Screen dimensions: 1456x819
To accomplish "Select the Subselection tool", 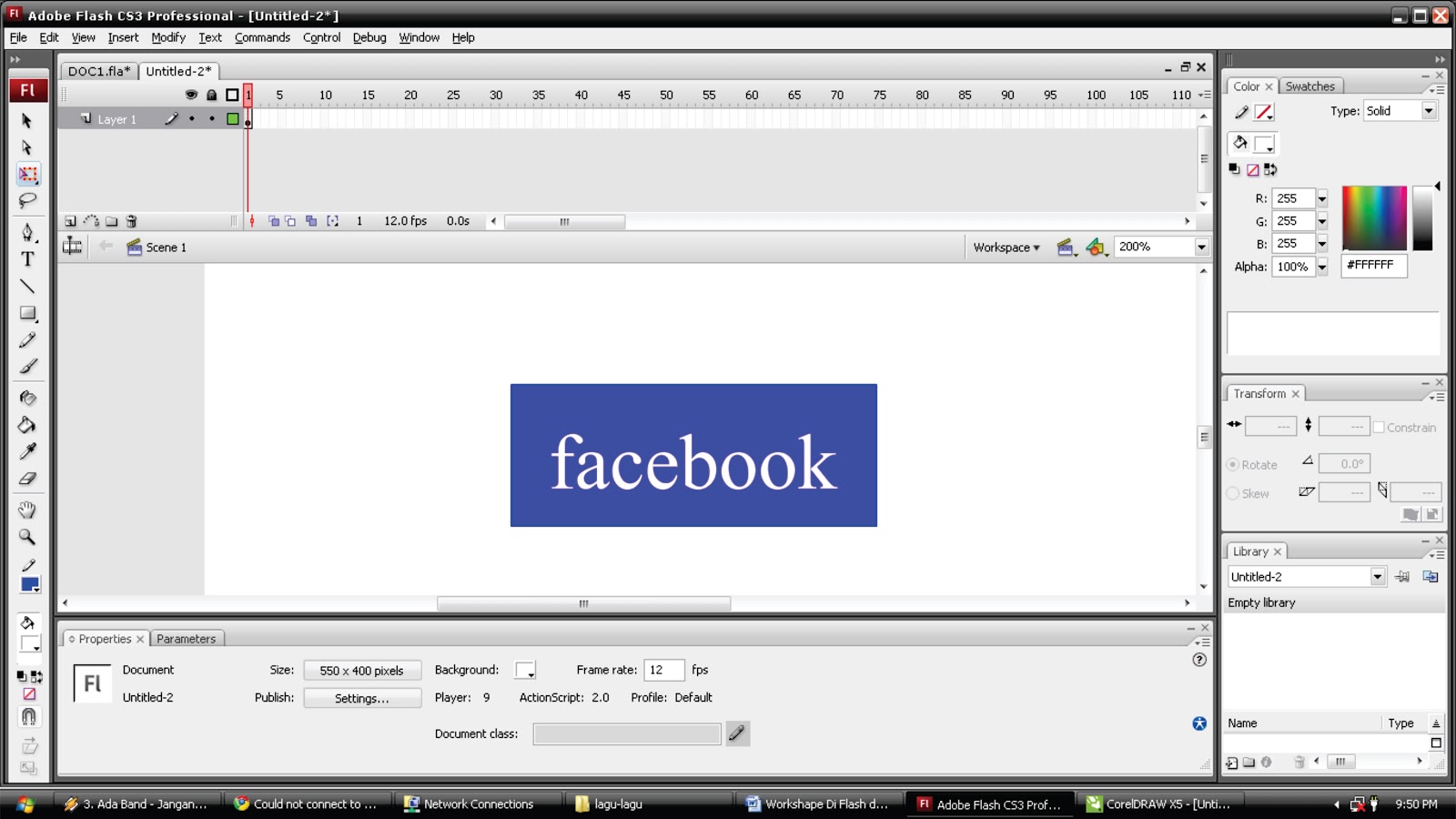I will [x=27, y=147].
